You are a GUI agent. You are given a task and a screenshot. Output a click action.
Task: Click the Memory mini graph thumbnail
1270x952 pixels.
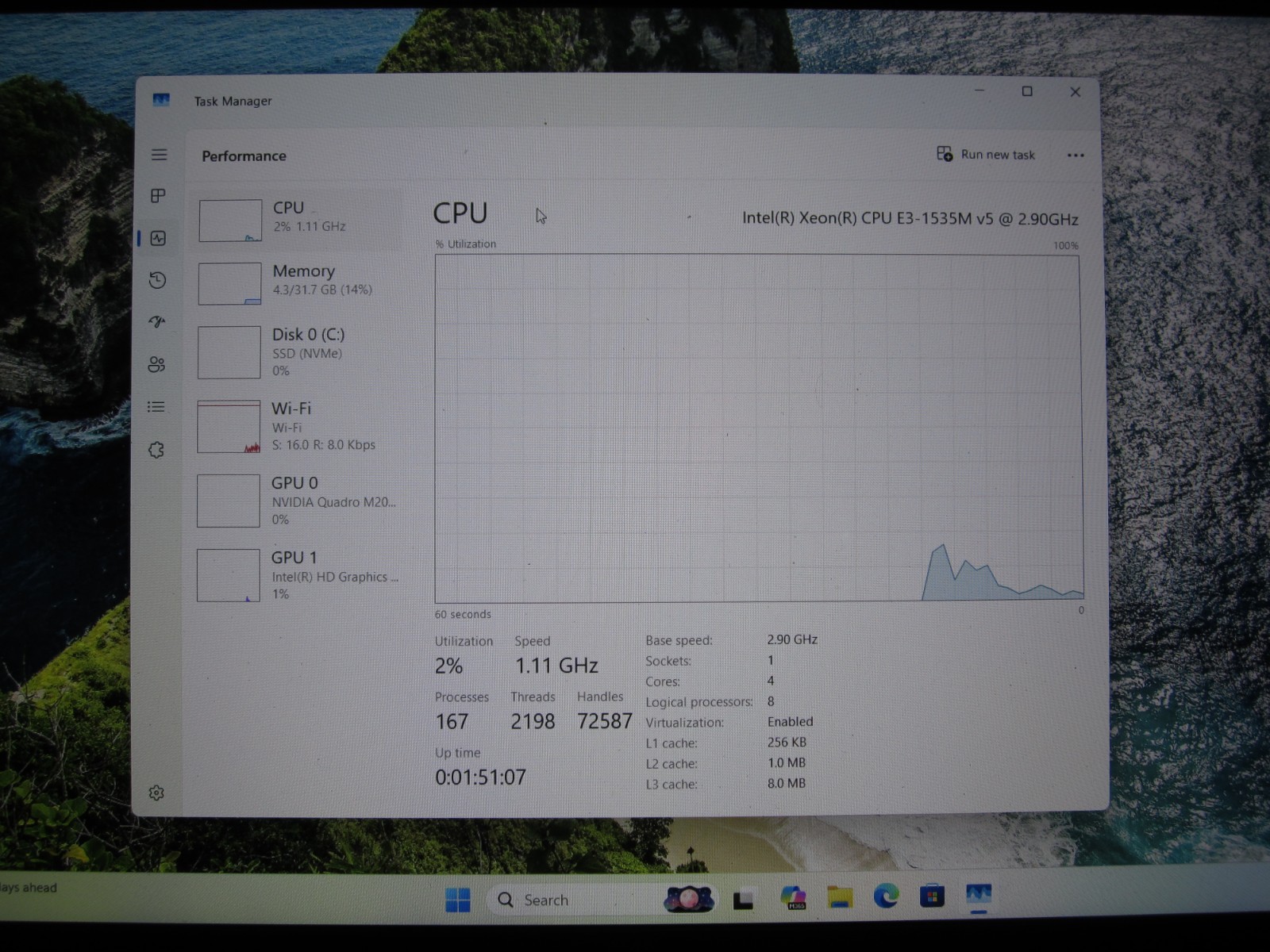(x=229, y=284)
